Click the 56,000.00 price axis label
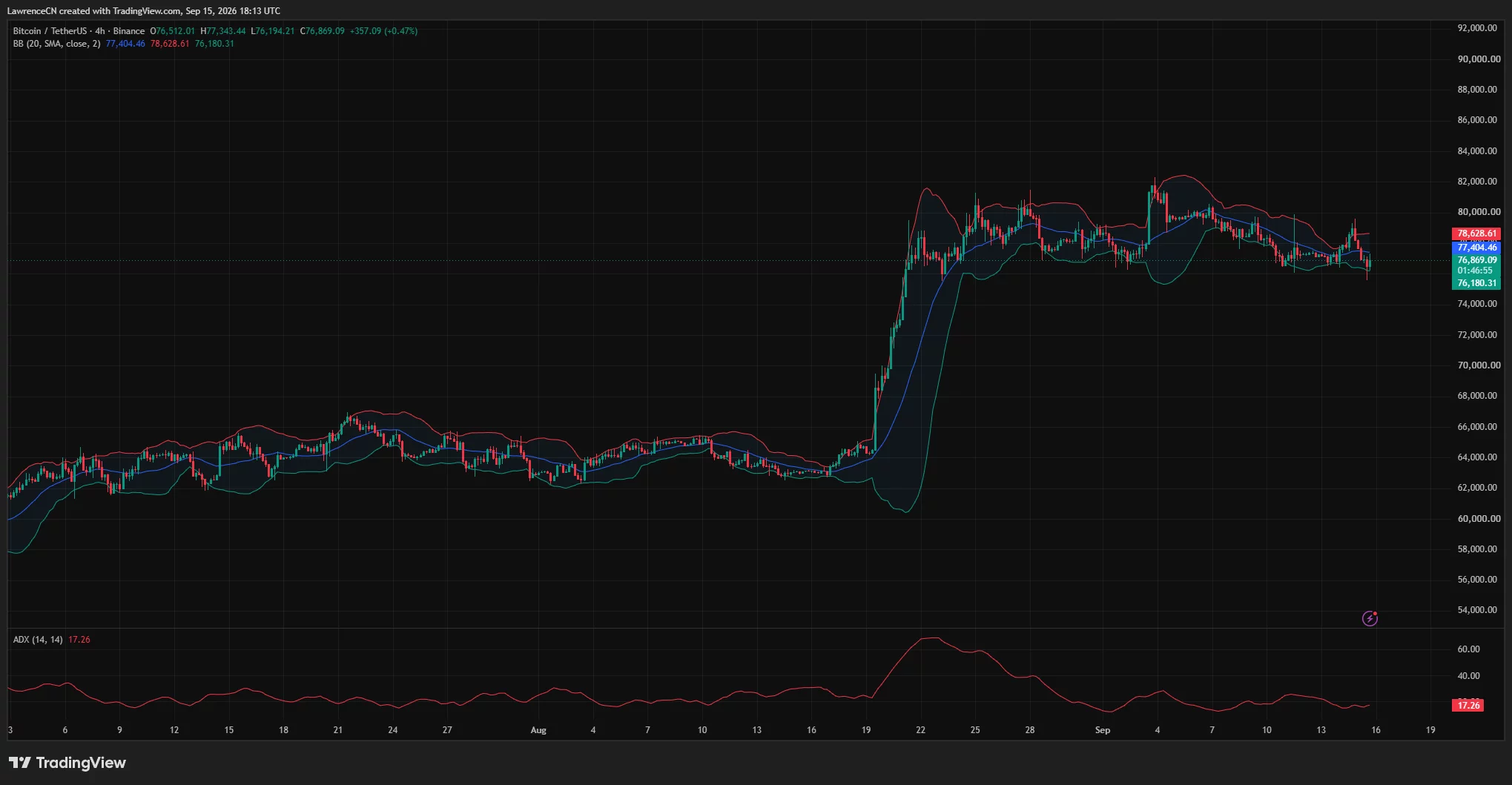The width and height of the screenshot is (1512, 785). (1477, 580)
